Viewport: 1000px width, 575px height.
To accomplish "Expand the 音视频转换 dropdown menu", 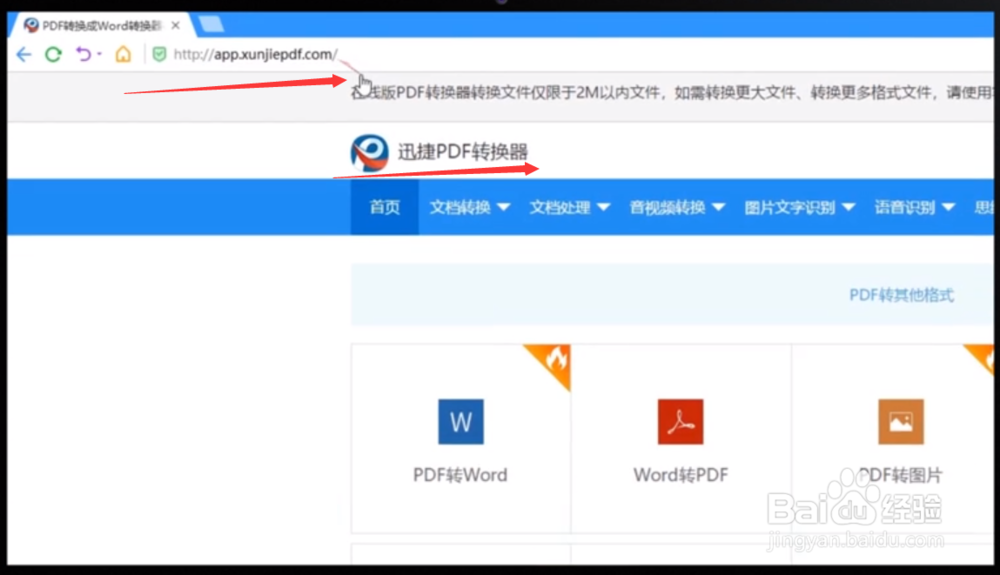I will (677, 207).
